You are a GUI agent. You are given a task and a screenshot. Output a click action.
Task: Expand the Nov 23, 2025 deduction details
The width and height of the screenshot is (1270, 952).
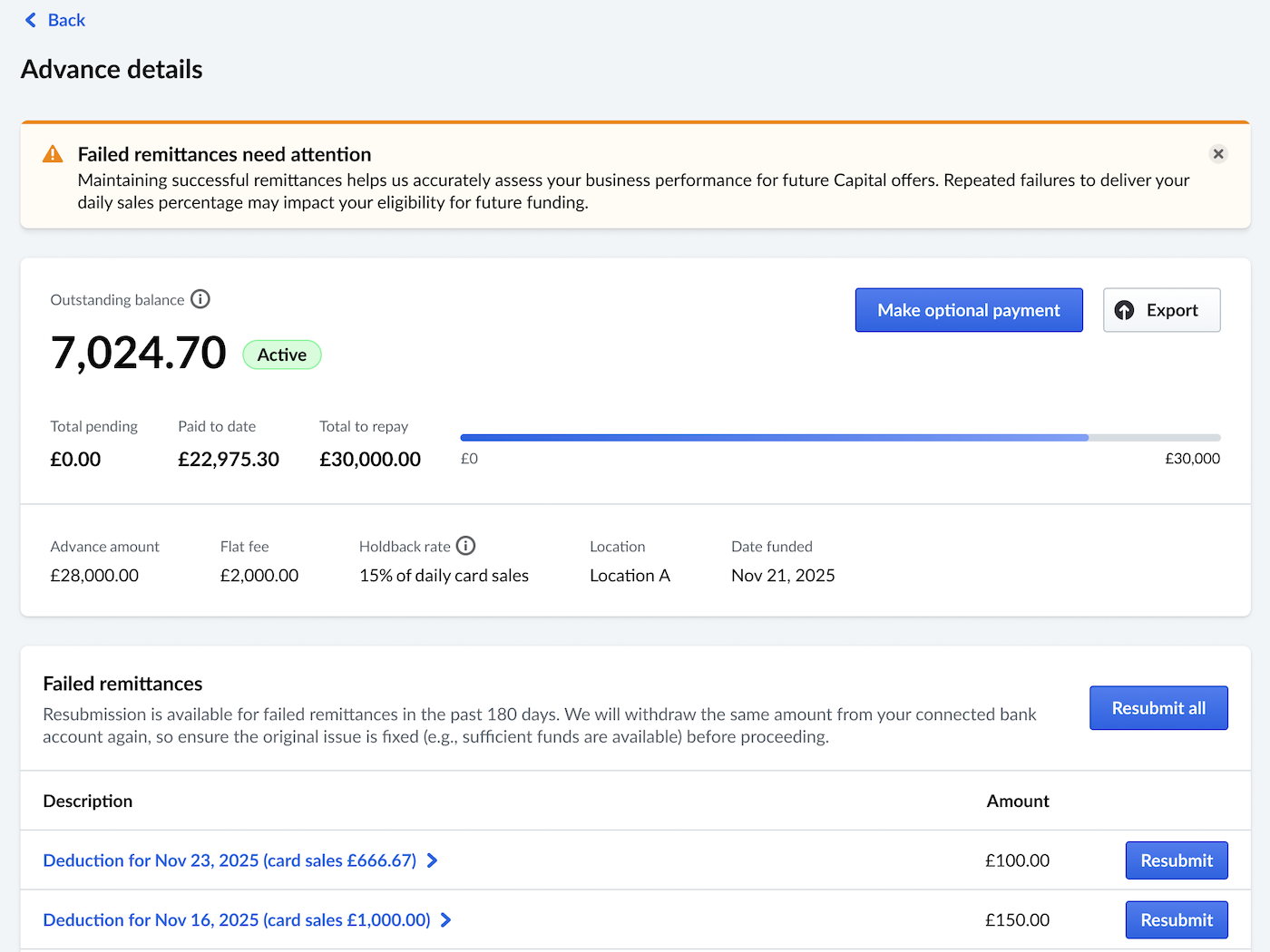tap(229, 860)
